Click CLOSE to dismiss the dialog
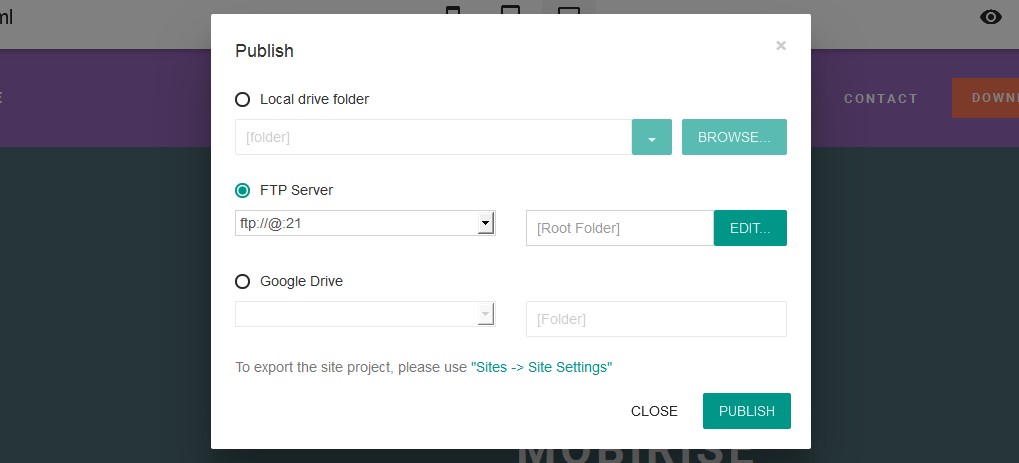 pos(654,411)
